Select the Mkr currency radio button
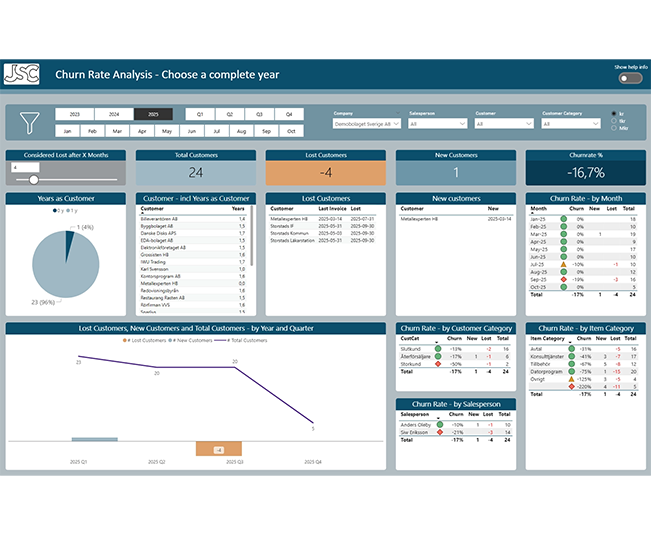Screen dimensions: 651x535 point(614,128)
